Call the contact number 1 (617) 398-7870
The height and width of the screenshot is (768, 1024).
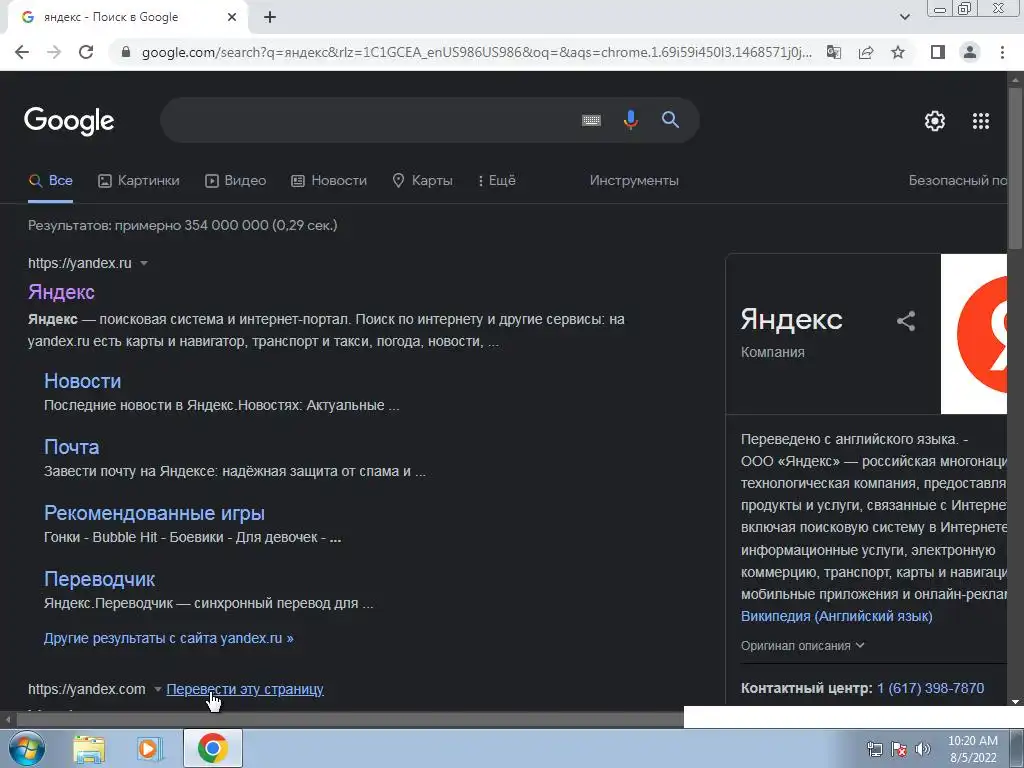pyautogui.click(x=931, y=688)
